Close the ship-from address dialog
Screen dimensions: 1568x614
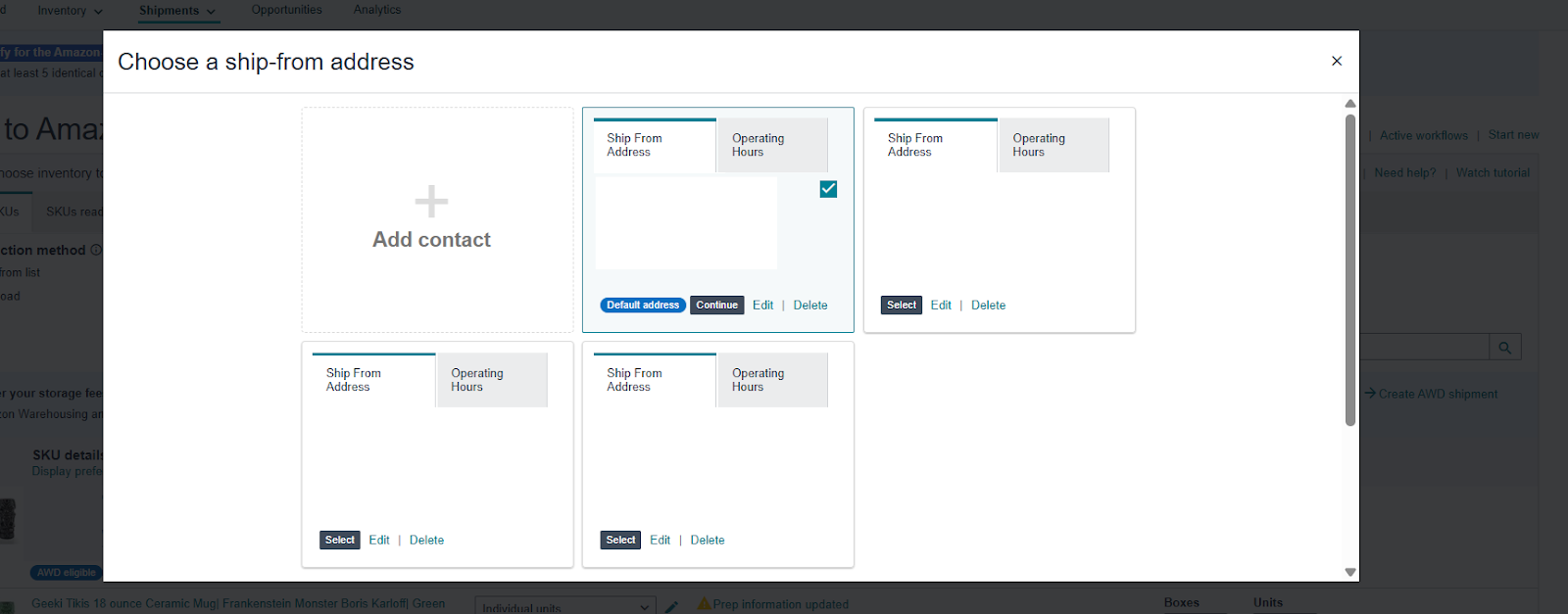click(x=1336, y=61)
